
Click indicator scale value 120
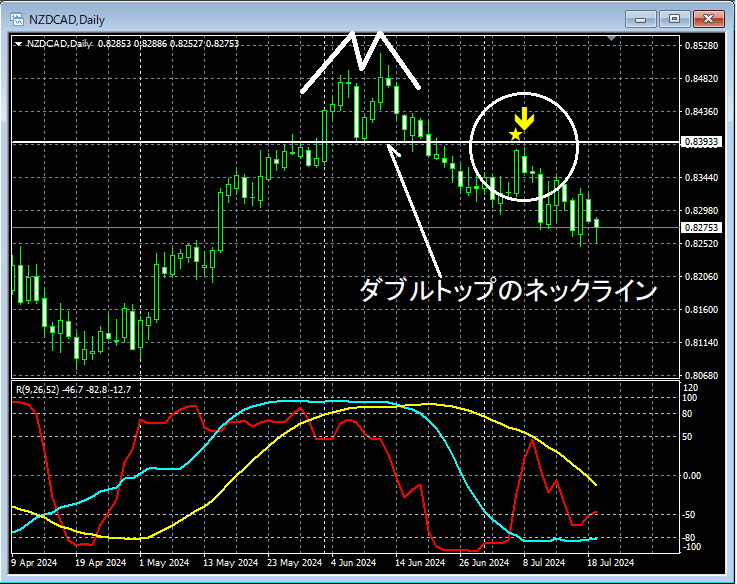coord(690,388)
